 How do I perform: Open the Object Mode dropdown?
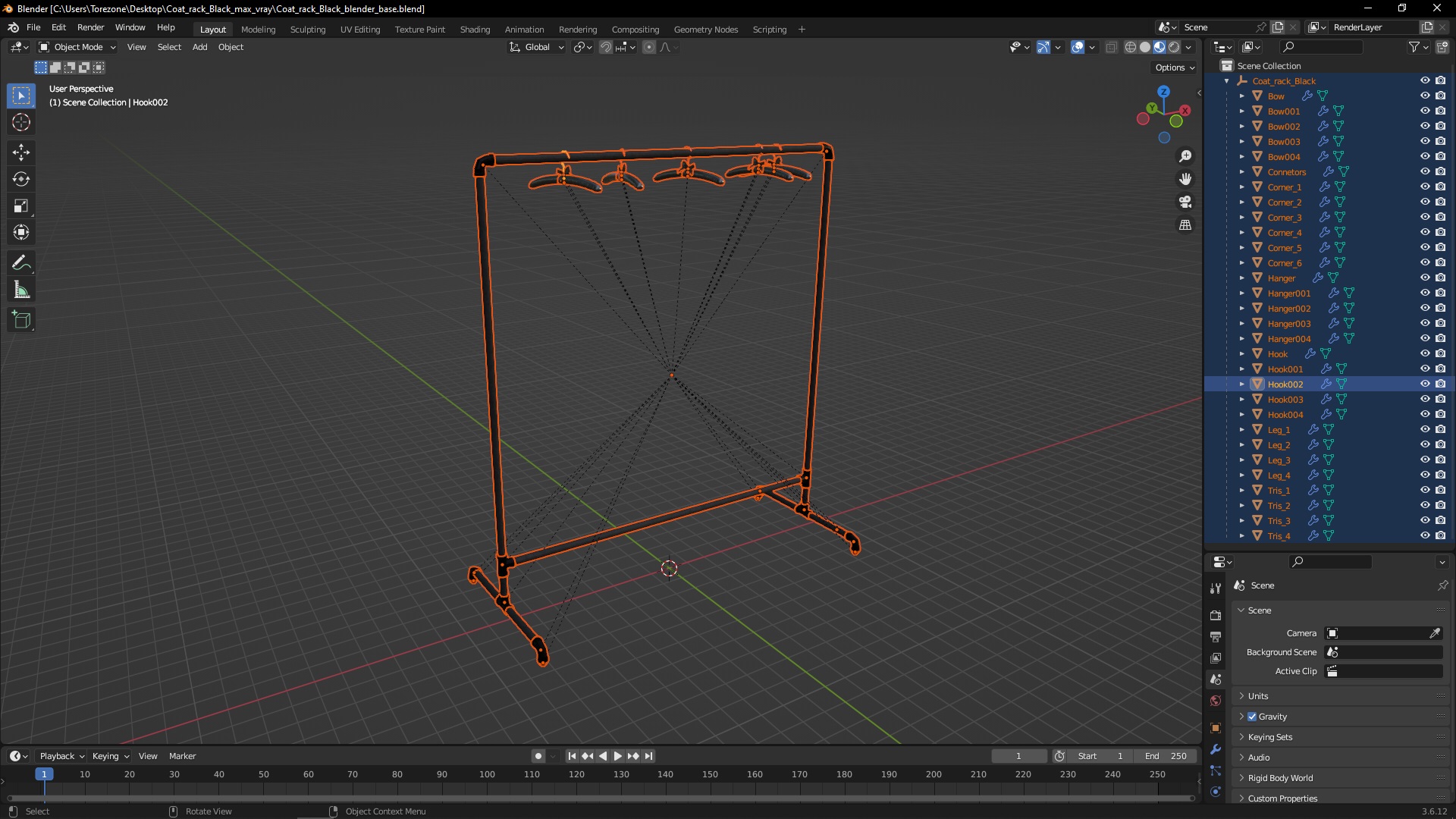(x=77, y=47)
